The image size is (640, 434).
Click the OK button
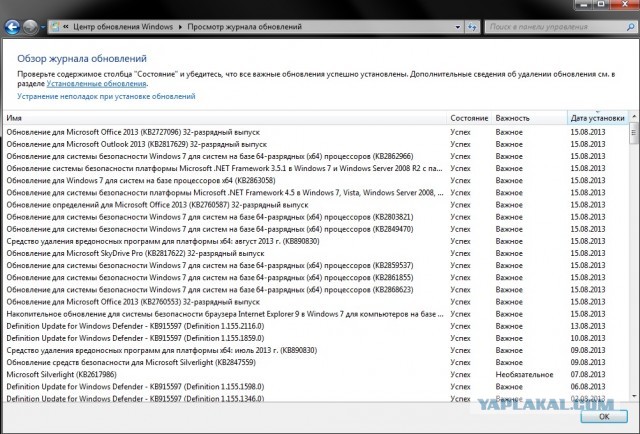pos(604,416)
